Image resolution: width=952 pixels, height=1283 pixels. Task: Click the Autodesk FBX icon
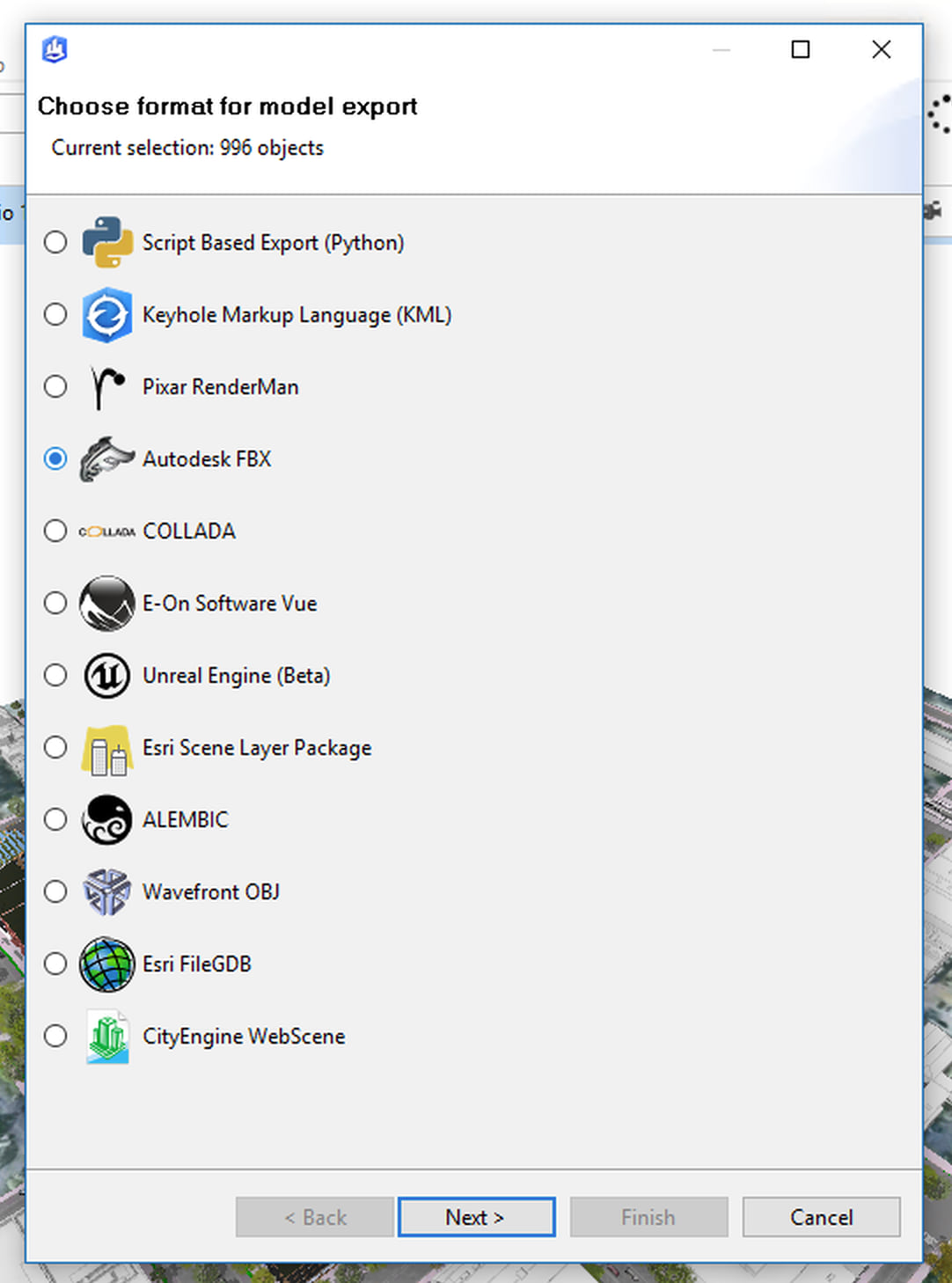pos(107,458)
